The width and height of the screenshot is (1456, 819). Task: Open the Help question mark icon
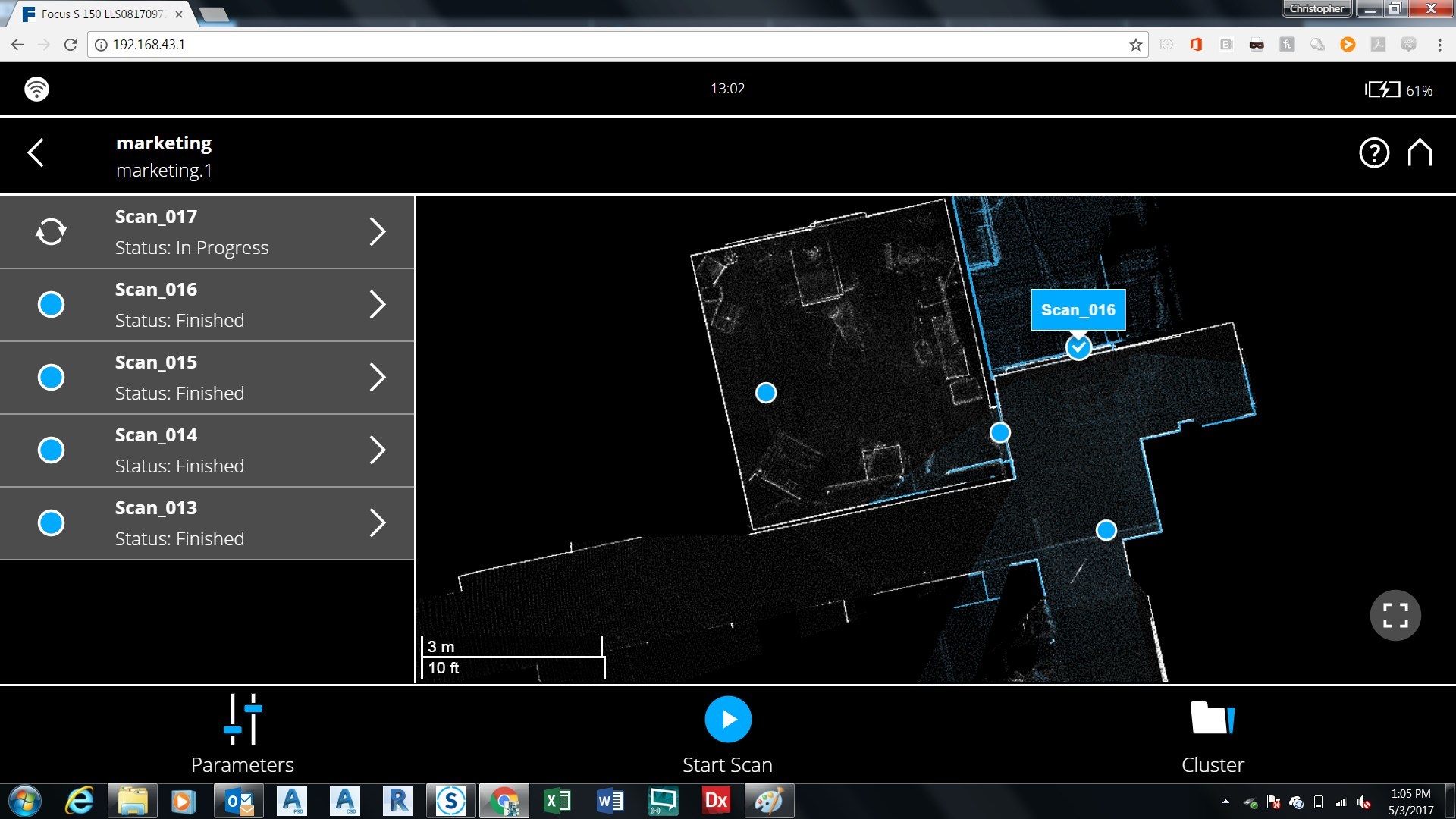(1373, 153)
